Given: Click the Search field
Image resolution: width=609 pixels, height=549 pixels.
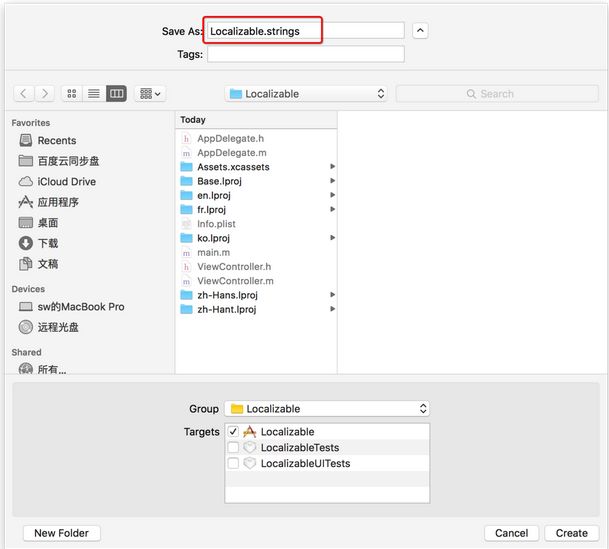Looking at the screenshot, I should 497,94.
